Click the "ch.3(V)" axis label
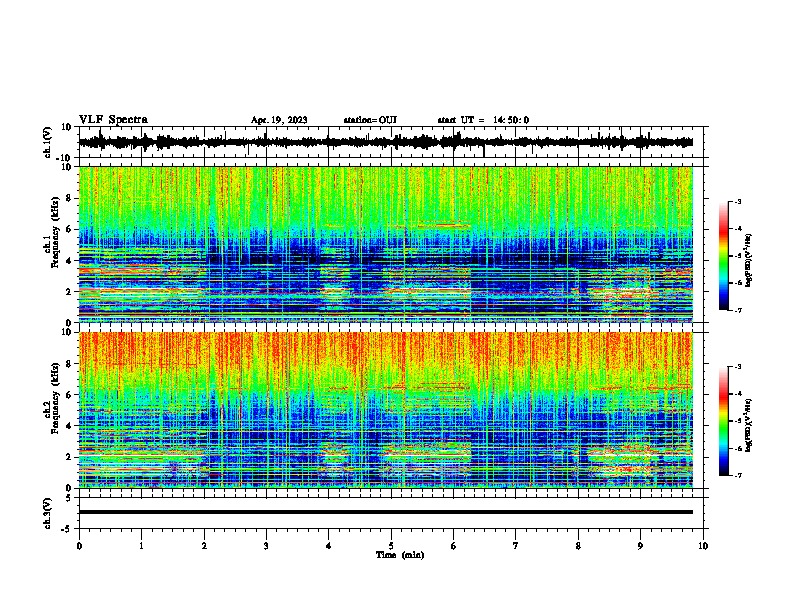 pos(47,513)
